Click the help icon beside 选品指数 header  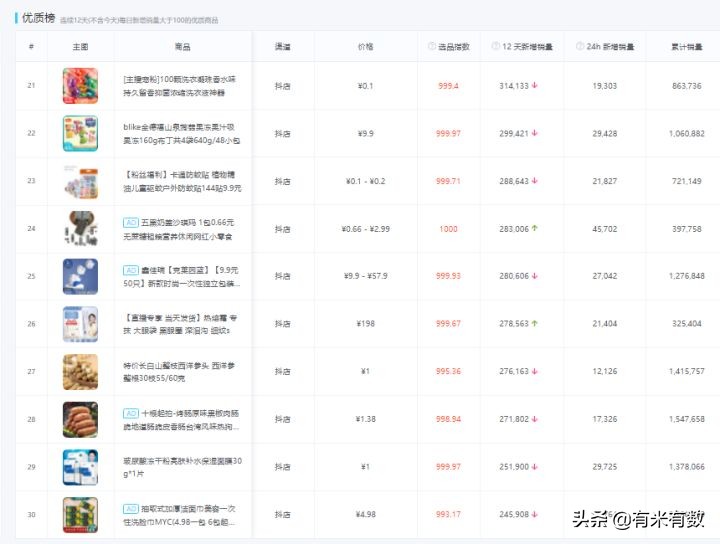[432, 46]
